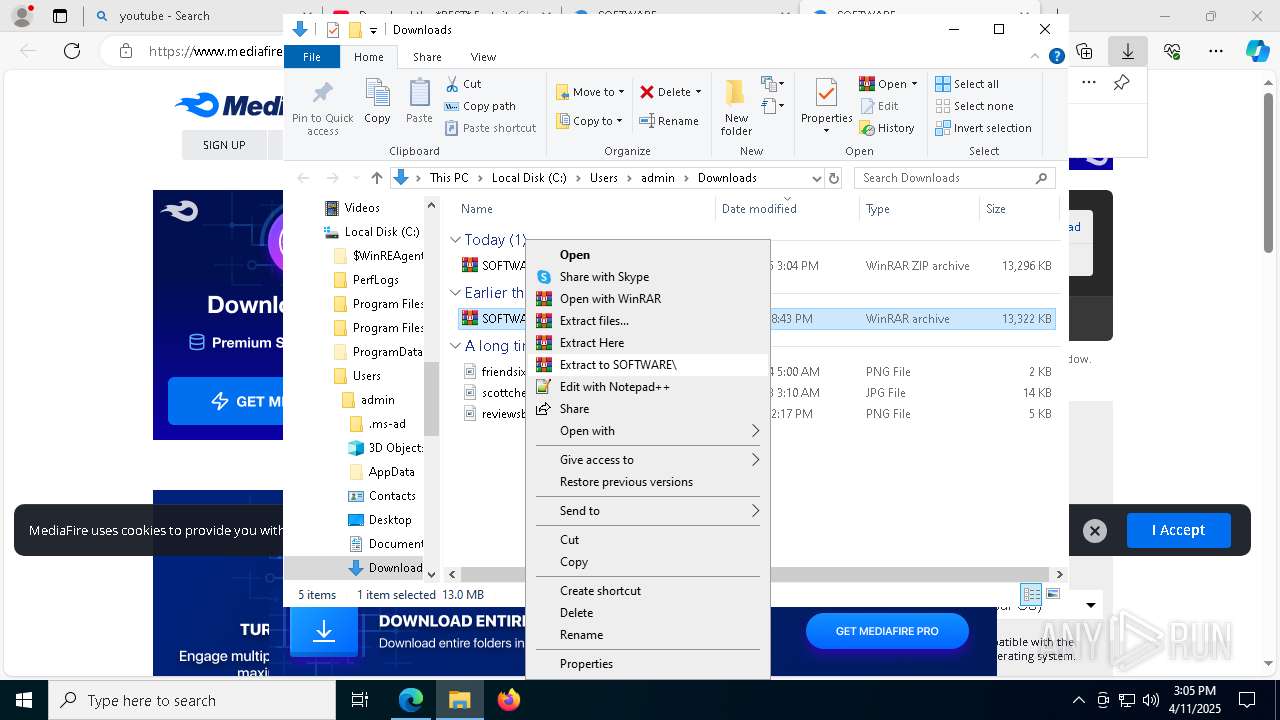The image size is (1280, 720).
Task: Switch to the View ribbon tab
Action: [x=483, y=57]
